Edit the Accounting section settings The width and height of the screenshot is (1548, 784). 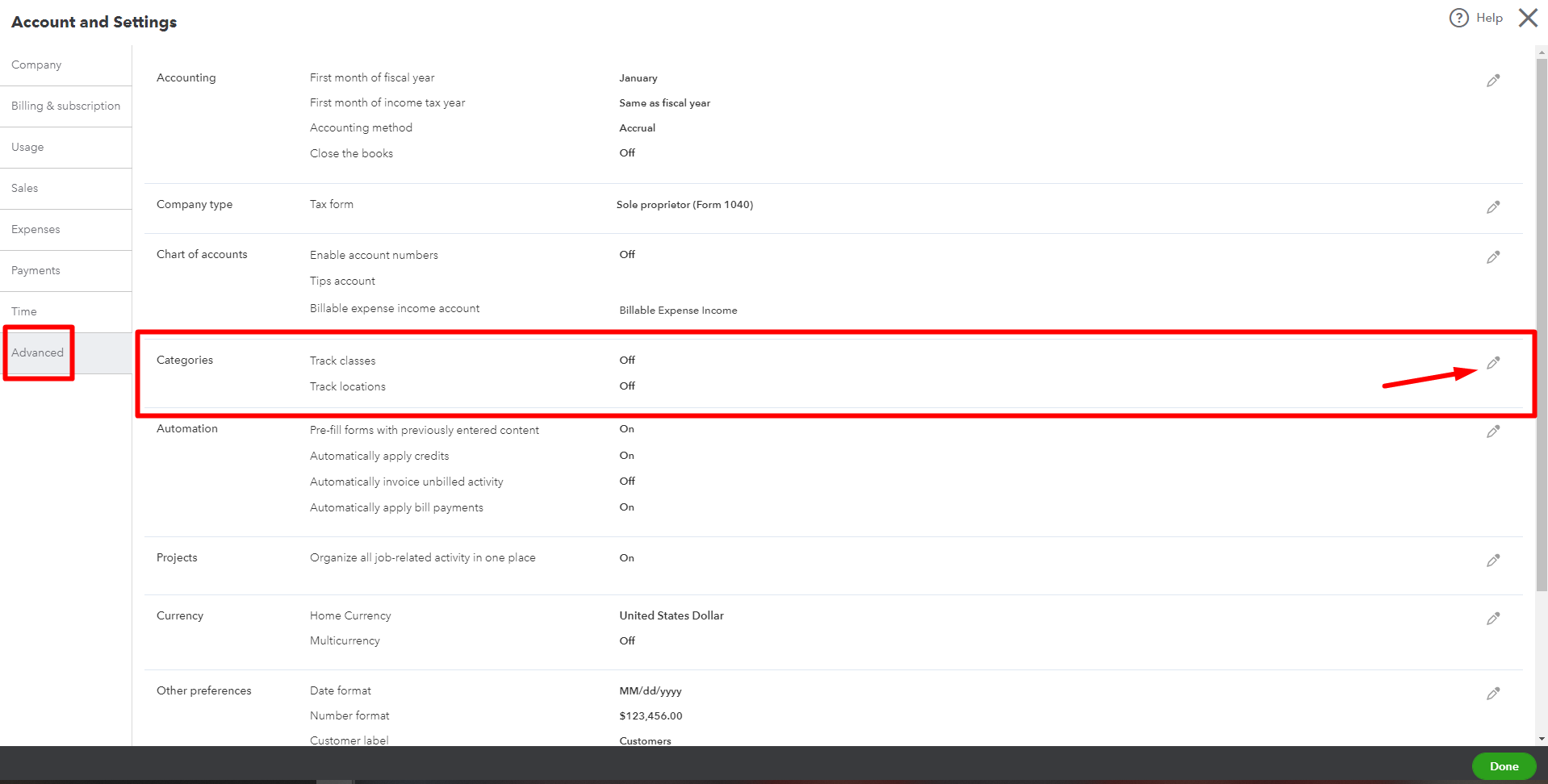click(x=1492, y=80)
